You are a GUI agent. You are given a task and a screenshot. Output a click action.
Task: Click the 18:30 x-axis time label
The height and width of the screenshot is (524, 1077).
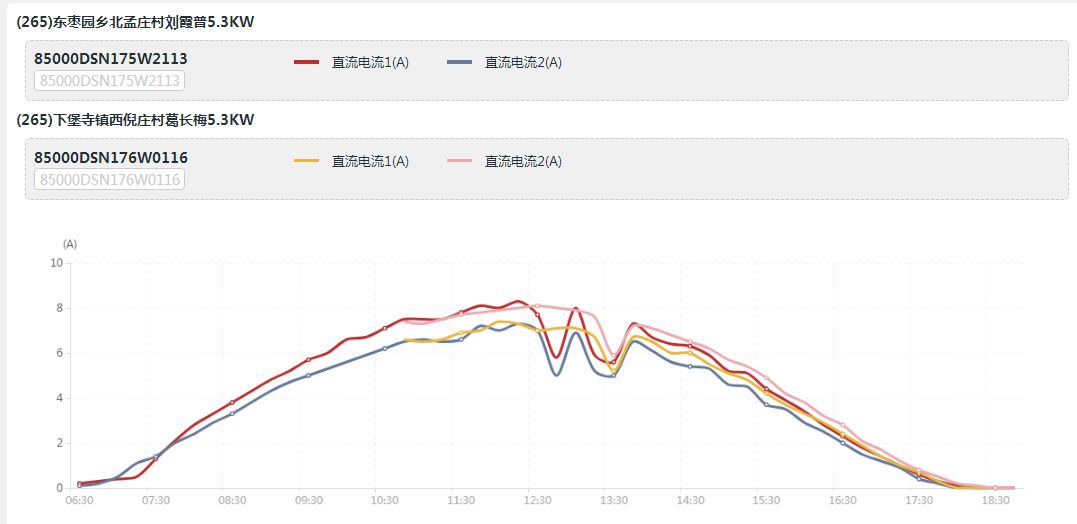pyautogui.click(x=995, y=500)
